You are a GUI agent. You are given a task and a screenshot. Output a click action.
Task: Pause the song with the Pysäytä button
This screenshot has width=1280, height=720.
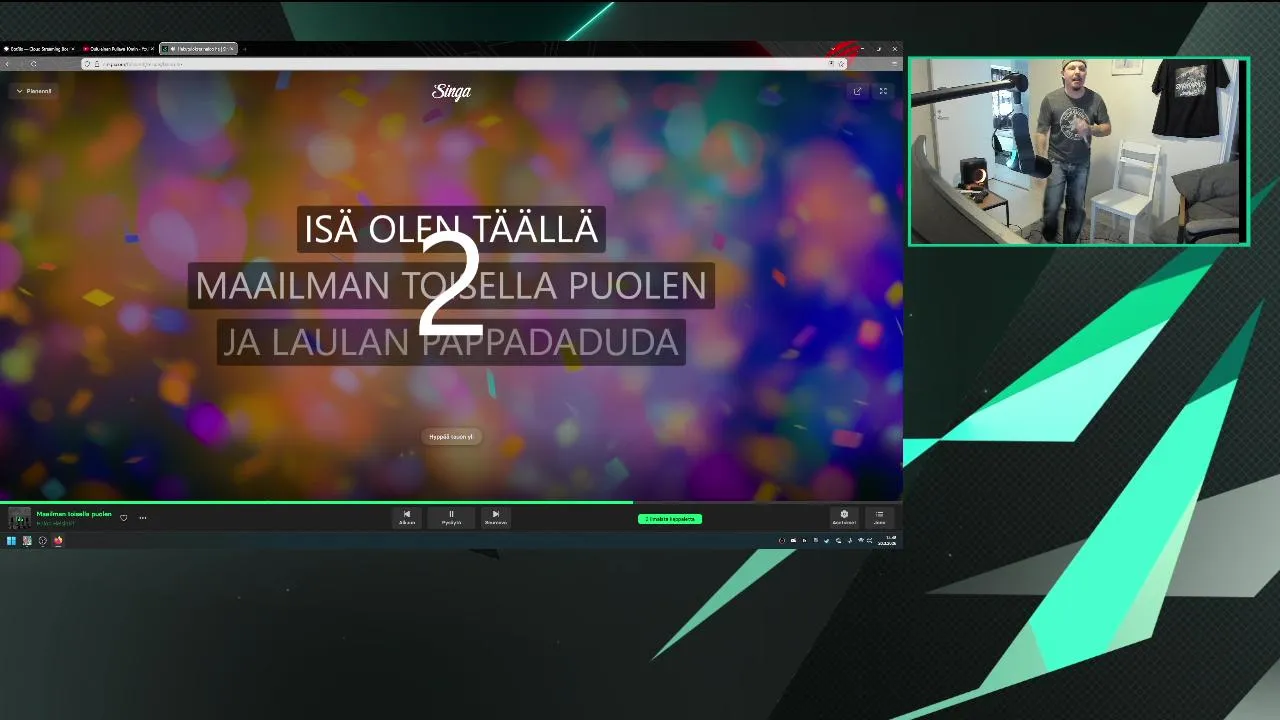coord(451,517)
